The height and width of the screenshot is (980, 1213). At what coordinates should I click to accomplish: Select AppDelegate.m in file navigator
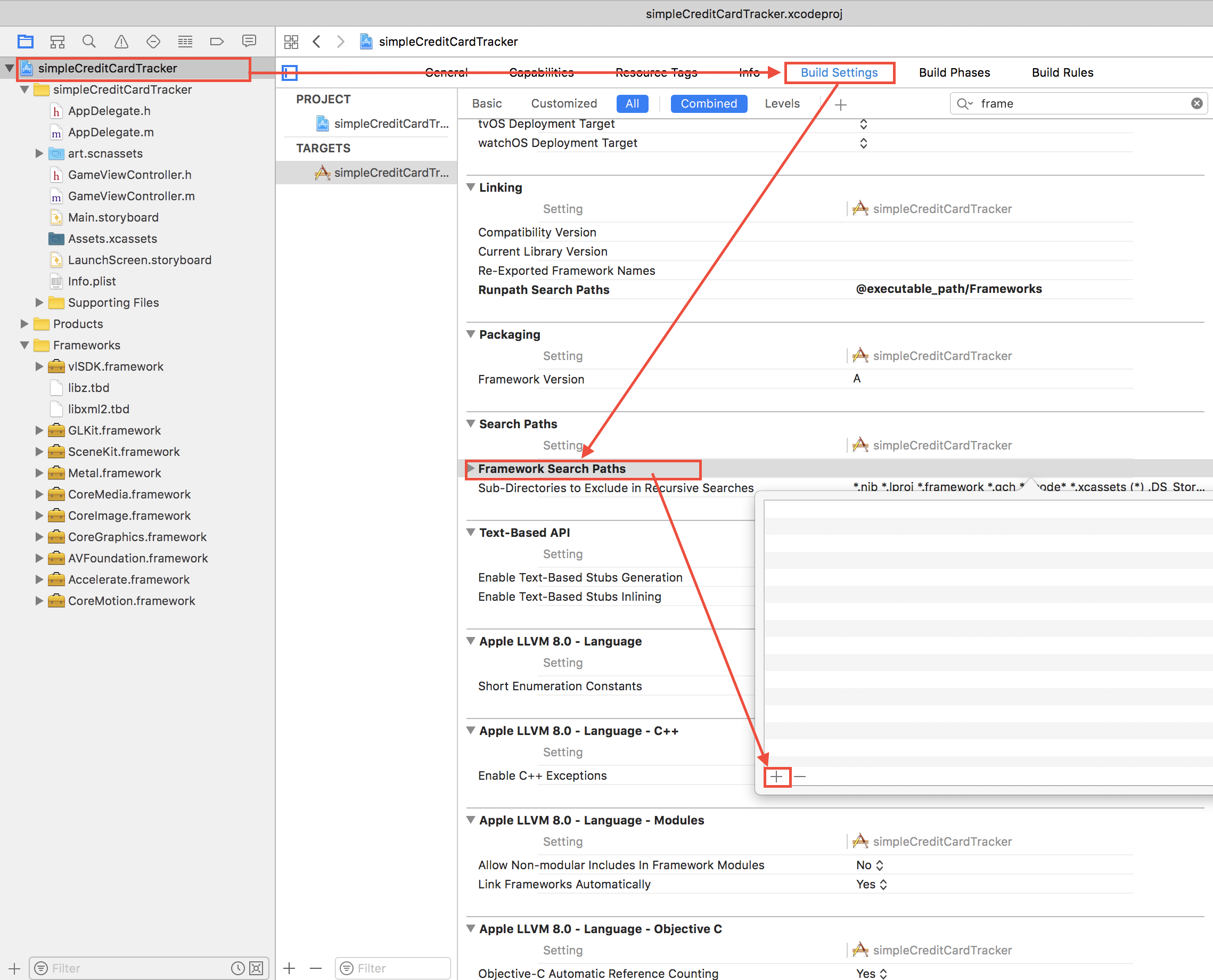(111, 132)
